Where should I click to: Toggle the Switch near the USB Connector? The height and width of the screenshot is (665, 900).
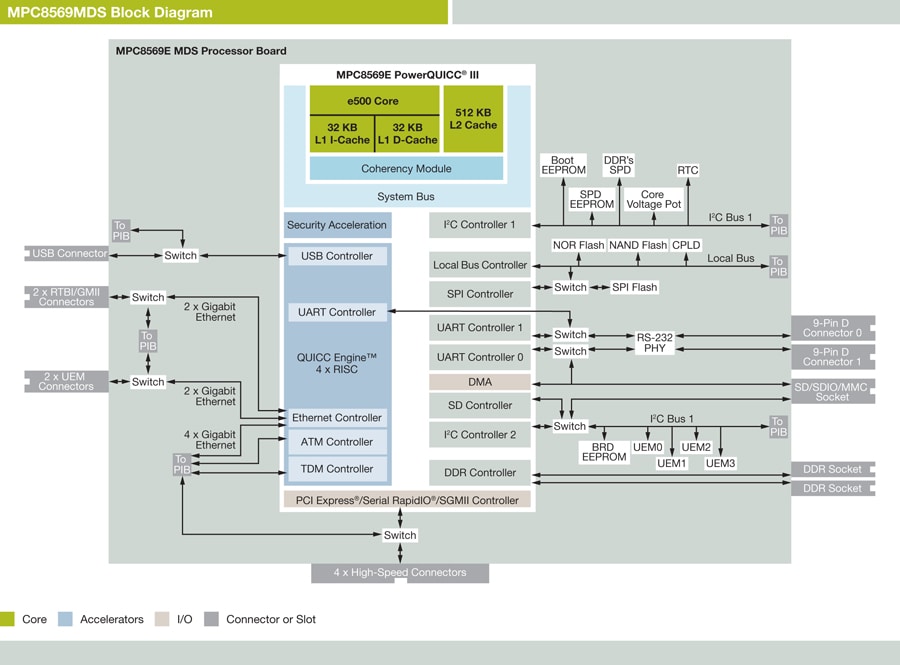pyautogui.click(x=179, y=255)
